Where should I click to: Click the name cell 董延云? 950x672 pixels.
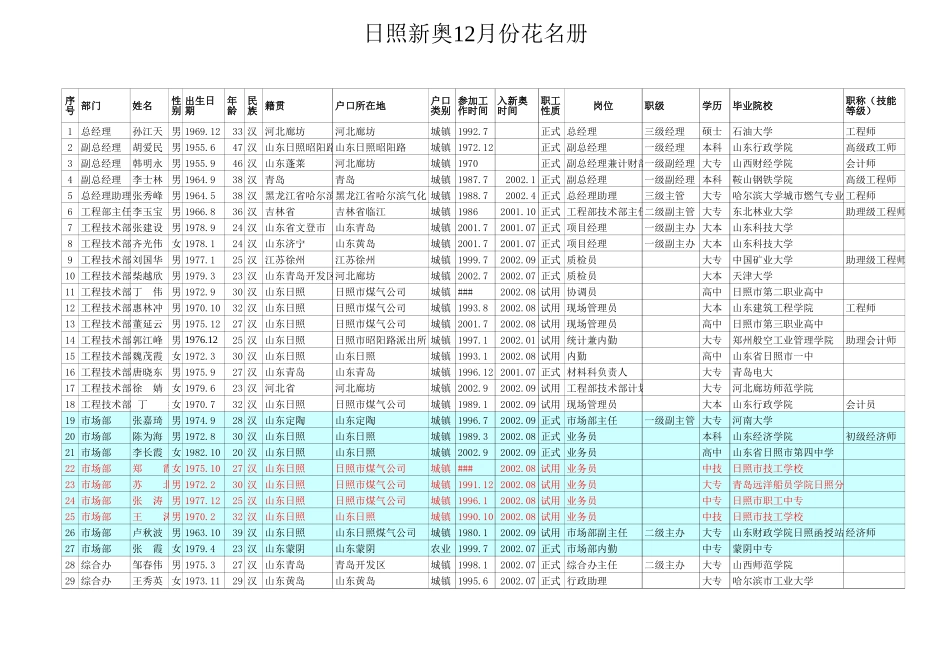click(x=148, y=324)
